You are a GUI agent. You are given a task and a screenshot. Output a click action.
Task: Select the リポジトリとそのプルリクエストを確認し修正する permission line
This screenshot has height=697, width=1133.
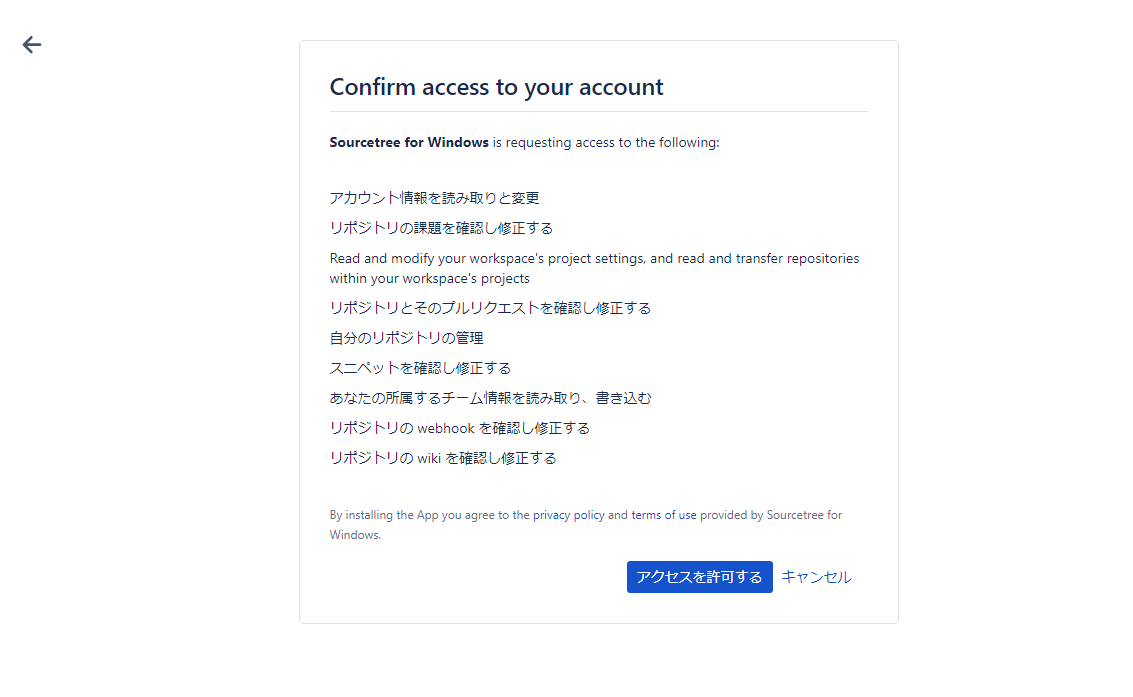tap(490, 308)
